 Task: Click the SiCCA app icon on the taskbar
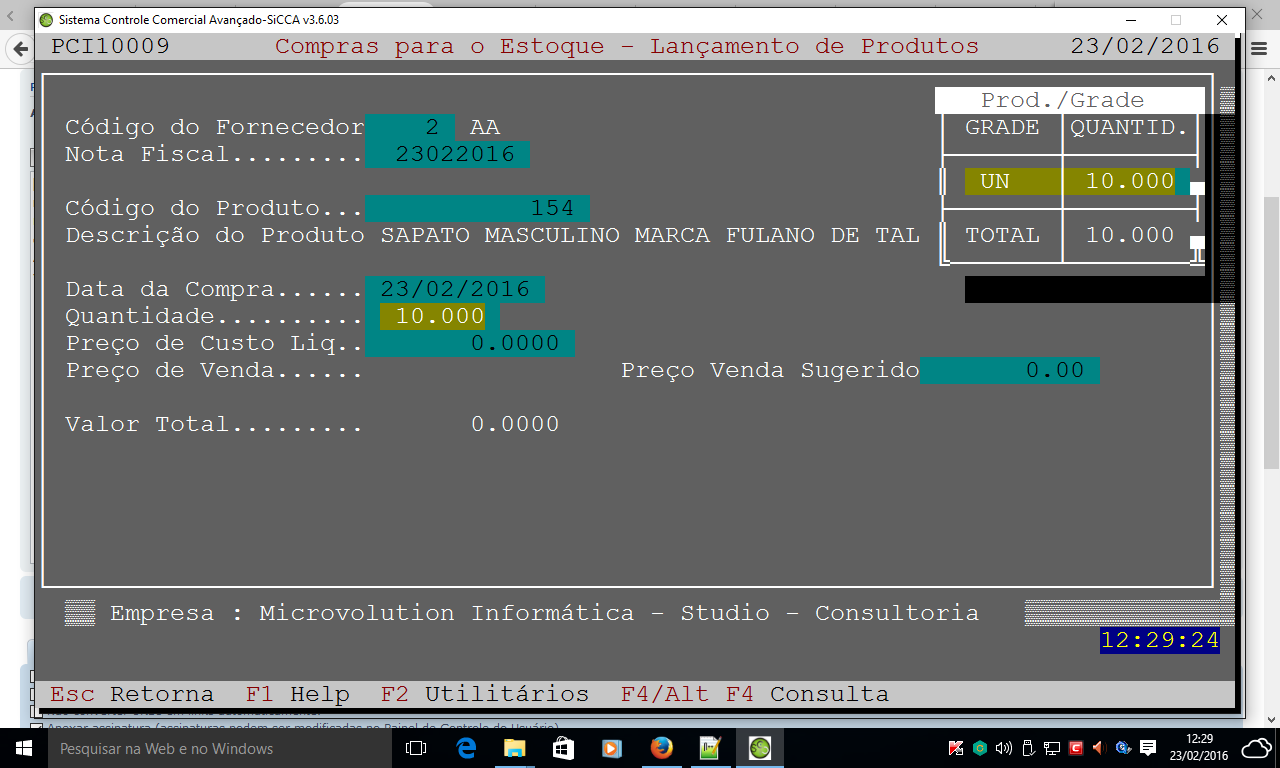point(760,748)
